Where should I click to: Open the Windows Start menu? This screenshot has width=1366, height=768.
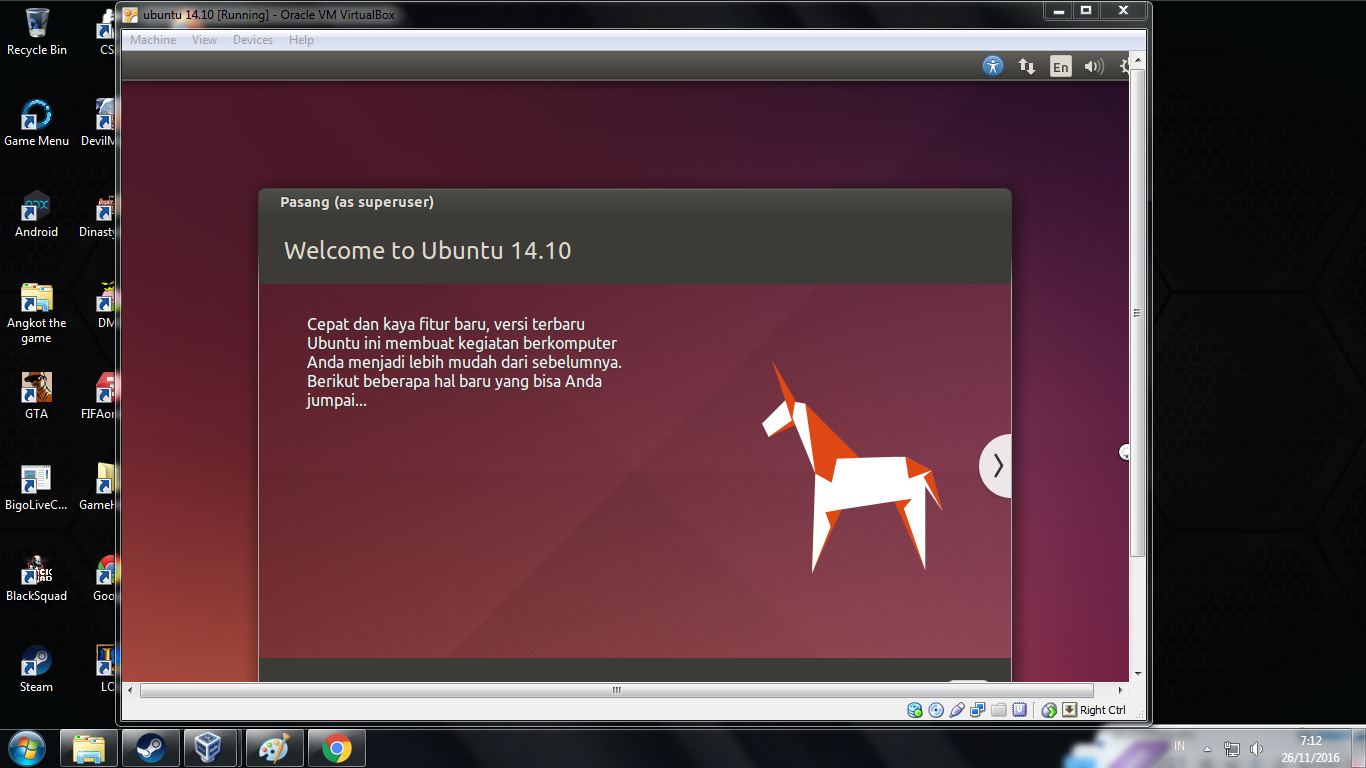[x=26, y=748]
